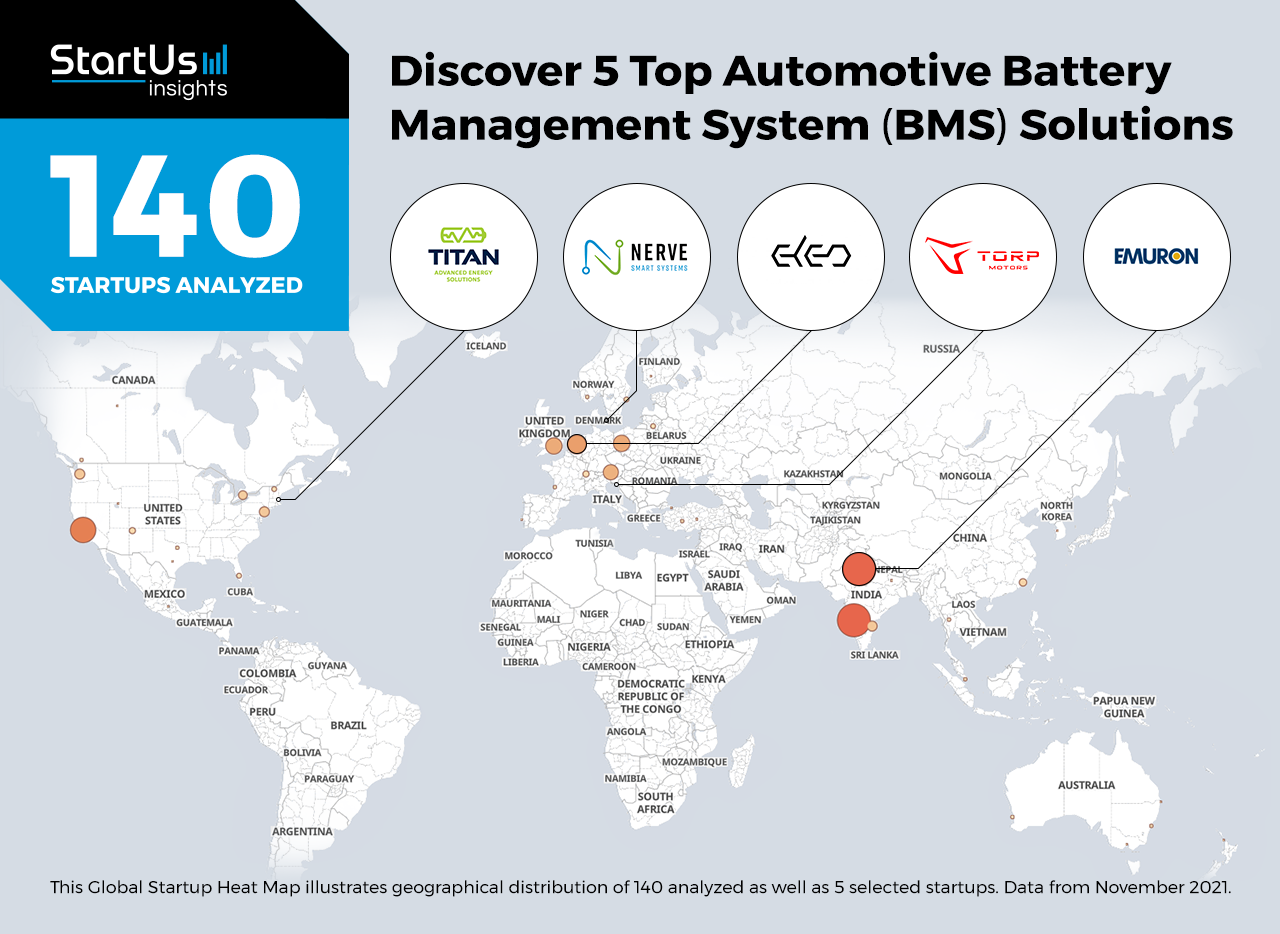Select the Brazil label on the map
This screenshot has height=934, width=1280.
[x=348, y=725]
